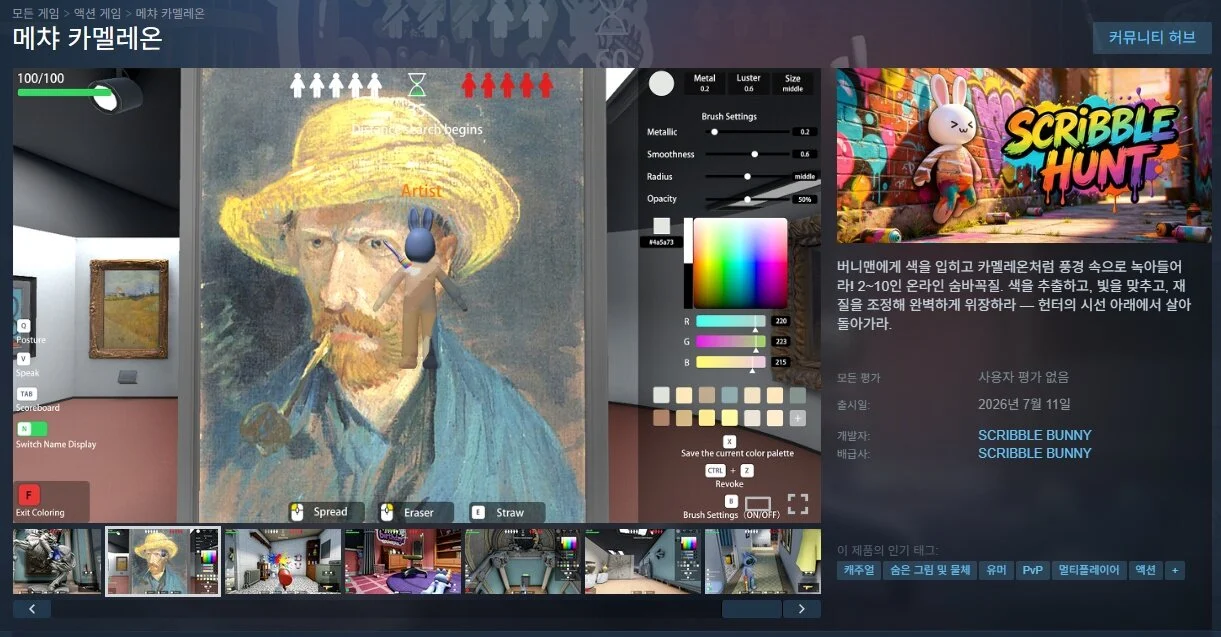1221x637 pixels.
Task: Click the round white brush preview circle
Action: click(662, 84)
